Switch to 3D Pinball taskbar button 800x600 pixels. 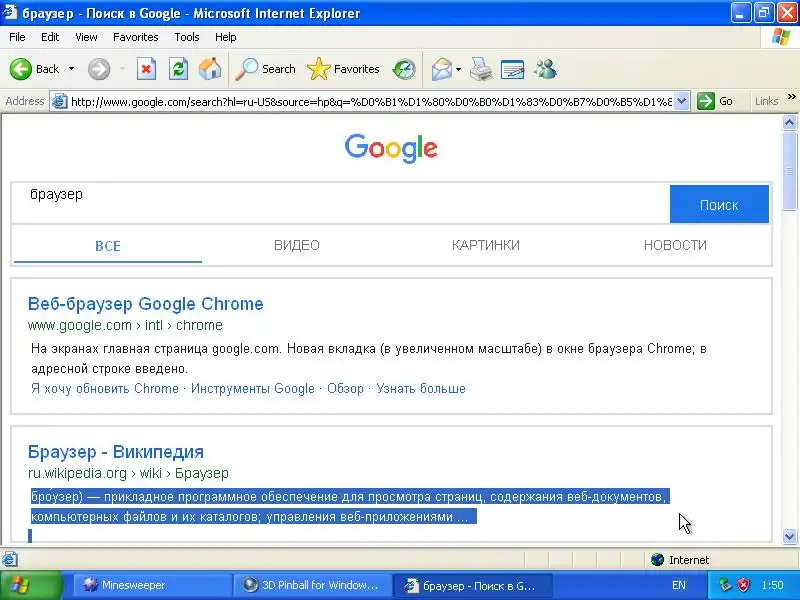(x=312, y=585)
